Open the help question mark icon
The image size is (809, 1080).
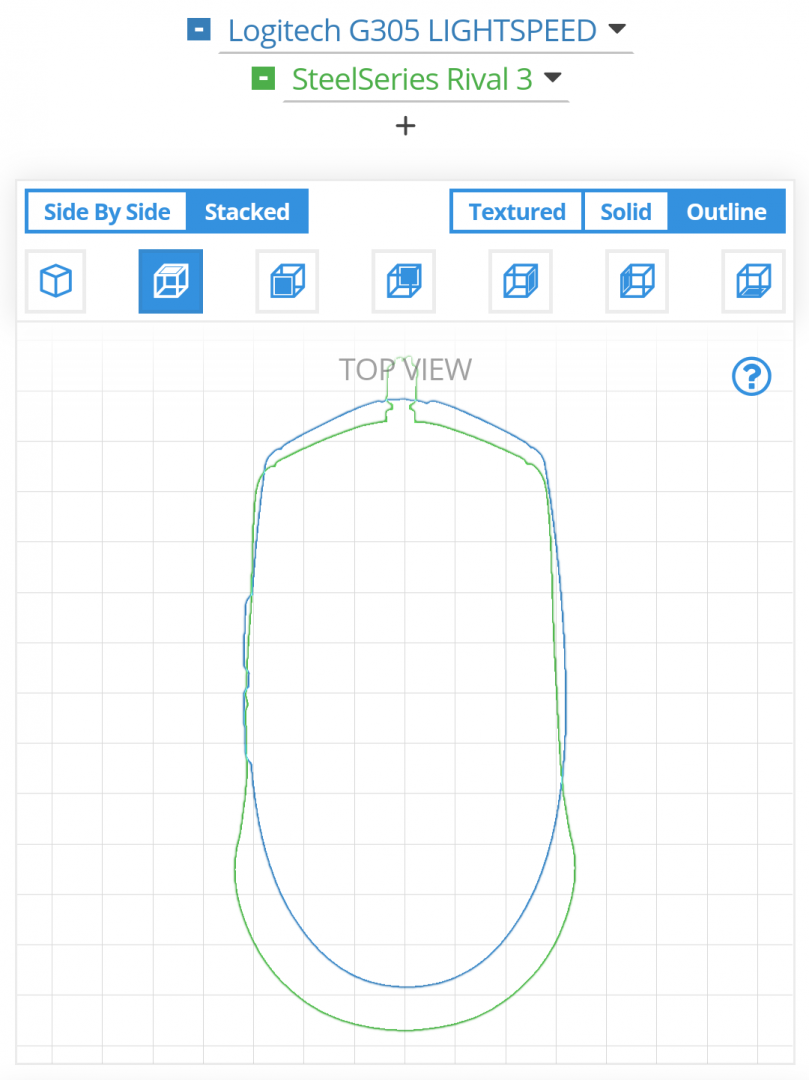751,376
